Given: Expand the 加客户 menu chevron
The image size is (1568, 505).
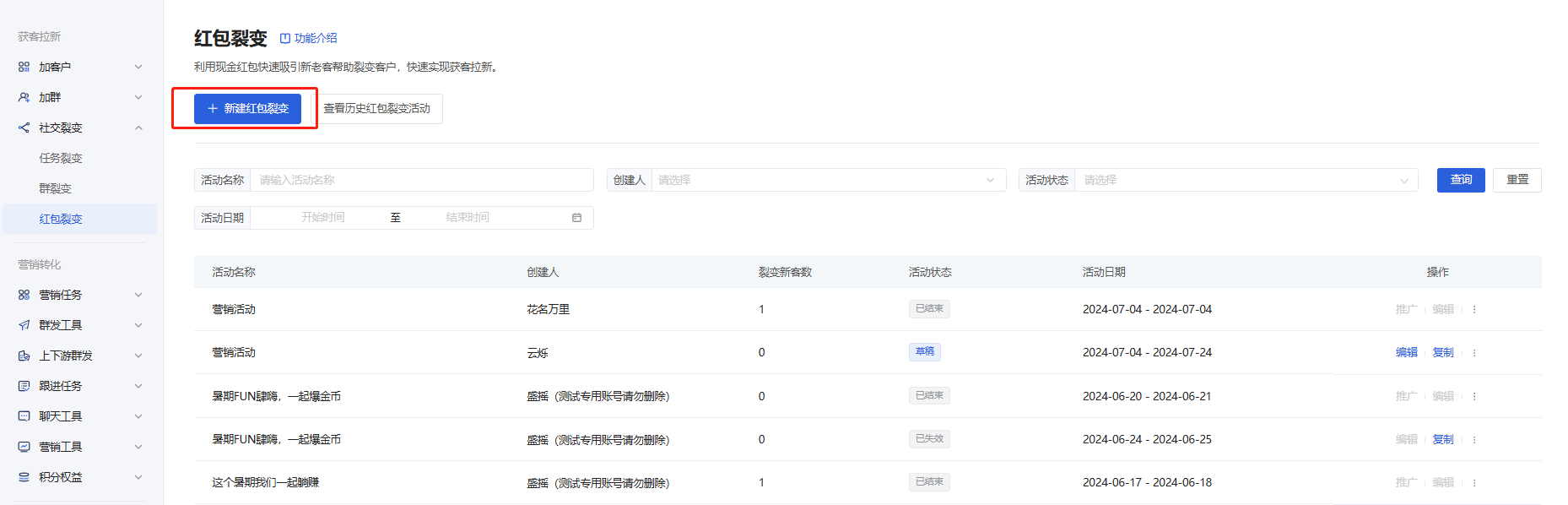Looking at the screenshot, I should (x=138, y=67).
